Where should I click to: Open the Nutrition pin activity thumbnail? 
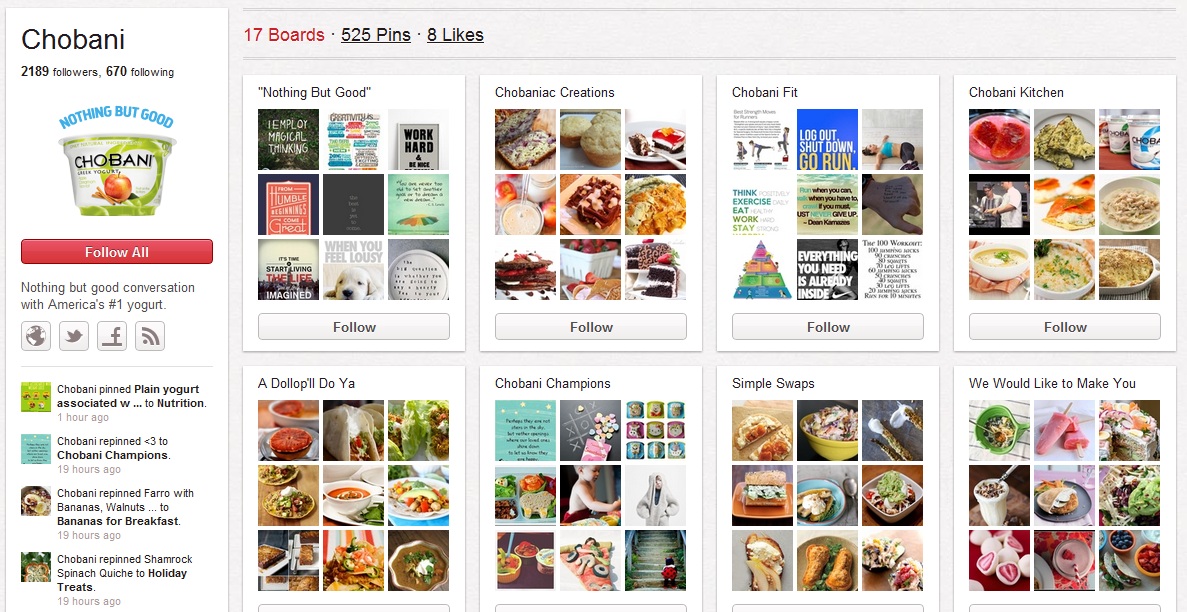click(x=36, y=397)
